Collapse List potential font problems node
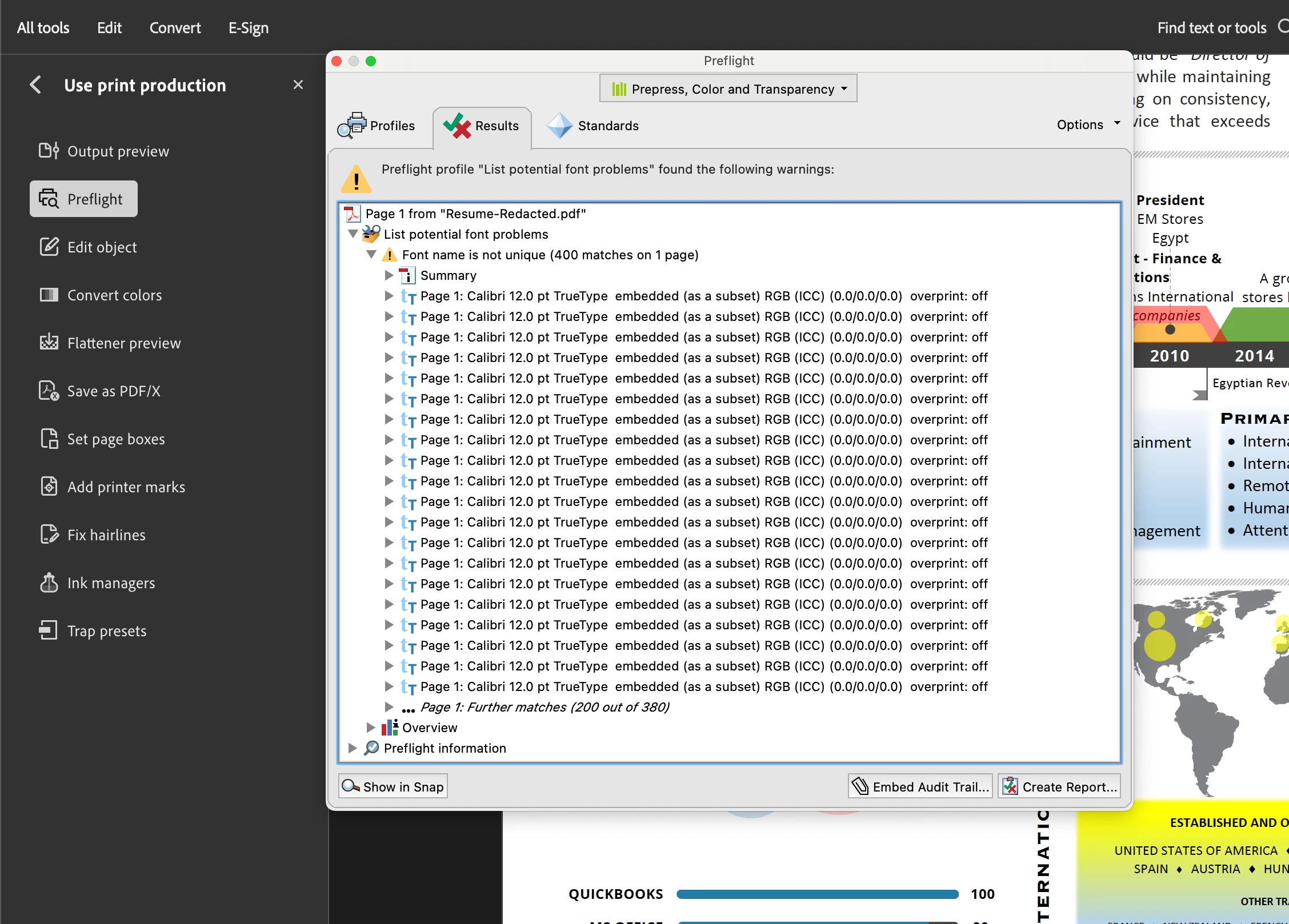This screenshot has height=924, width=1289. pos(353,234)
